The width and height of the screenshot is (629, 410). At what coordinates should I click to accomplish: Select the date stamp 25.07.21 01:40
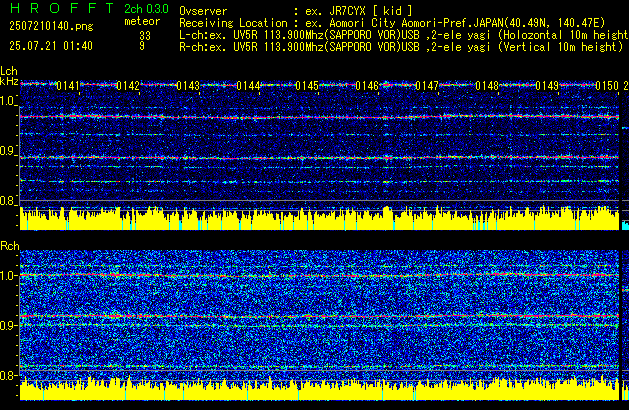(x=51, y=46)
